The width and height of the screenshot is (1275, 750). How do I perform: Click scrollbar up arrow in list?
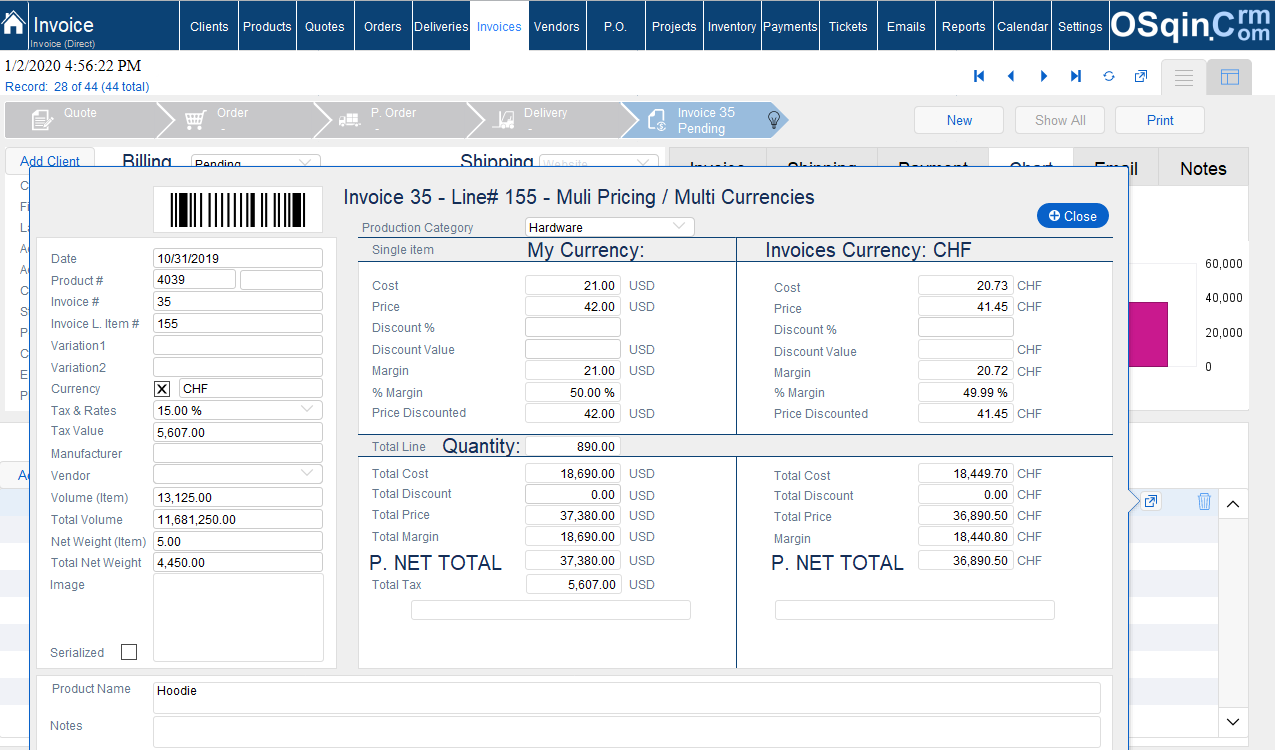tap(1233, 504)
